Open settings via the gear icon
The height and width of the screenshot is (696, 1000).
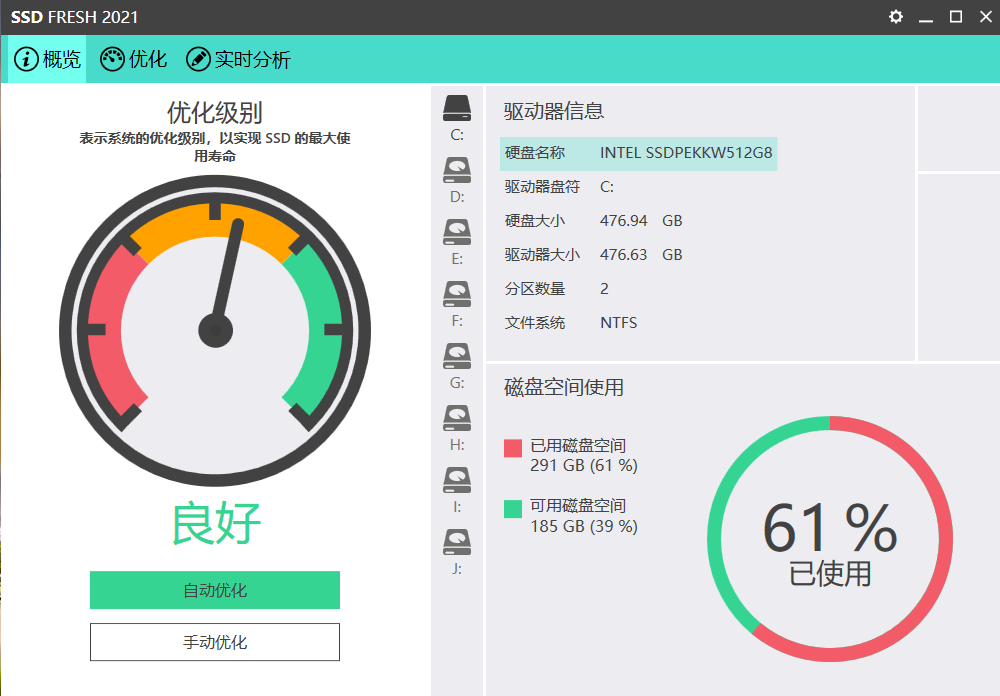coord(896,17)
